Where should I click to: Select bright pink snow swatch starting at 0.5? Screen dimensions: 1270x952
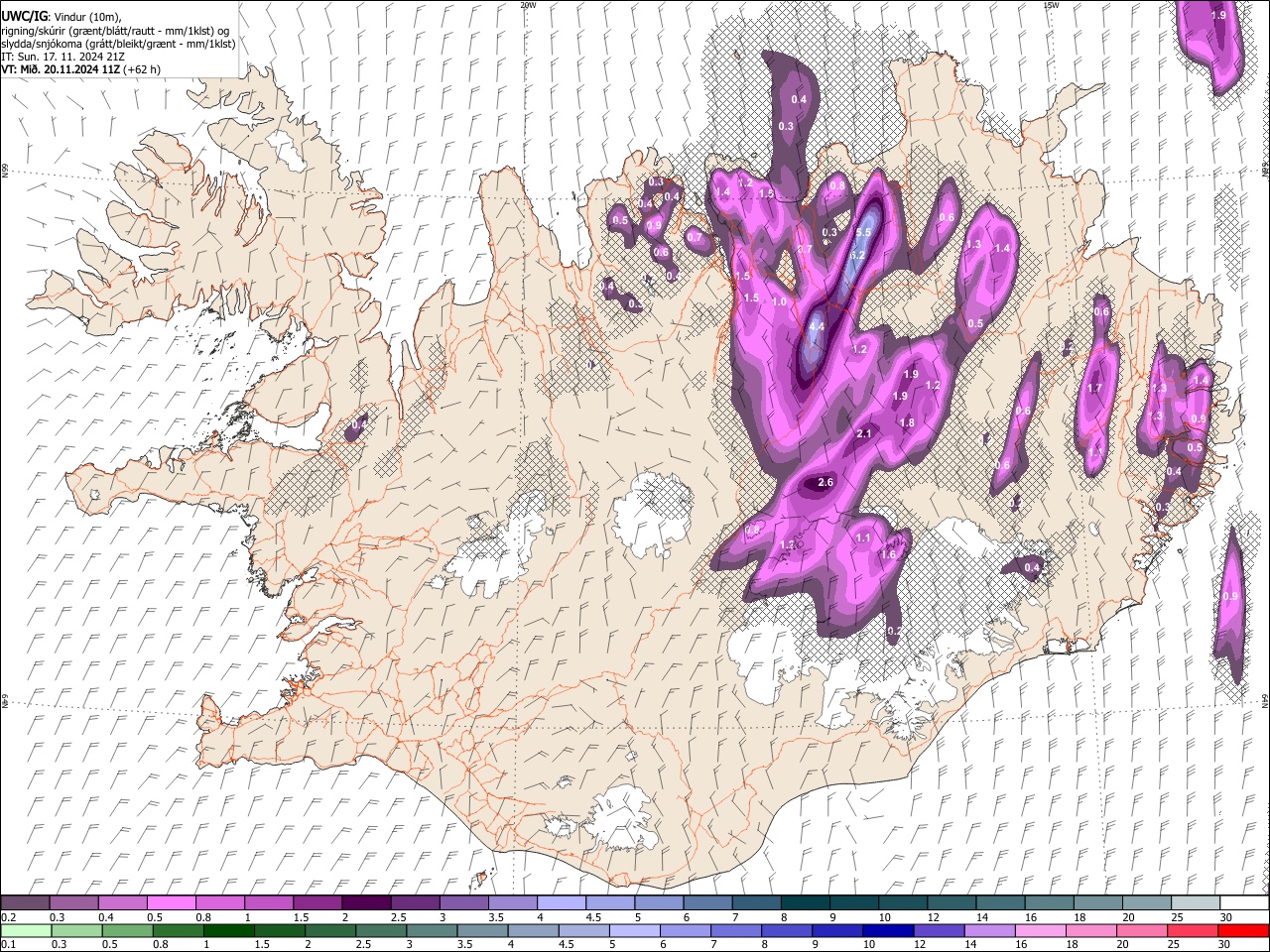[171, 903]
